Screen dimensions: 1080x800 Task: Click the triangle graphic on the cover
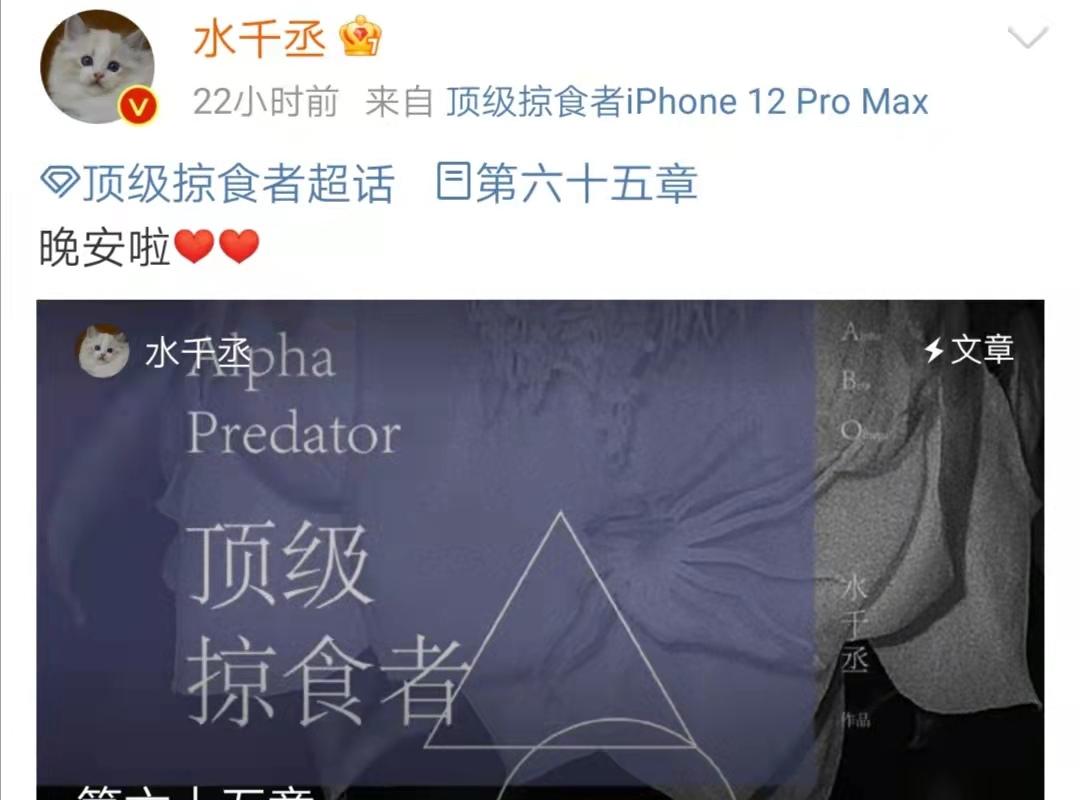tap(561, 630)
